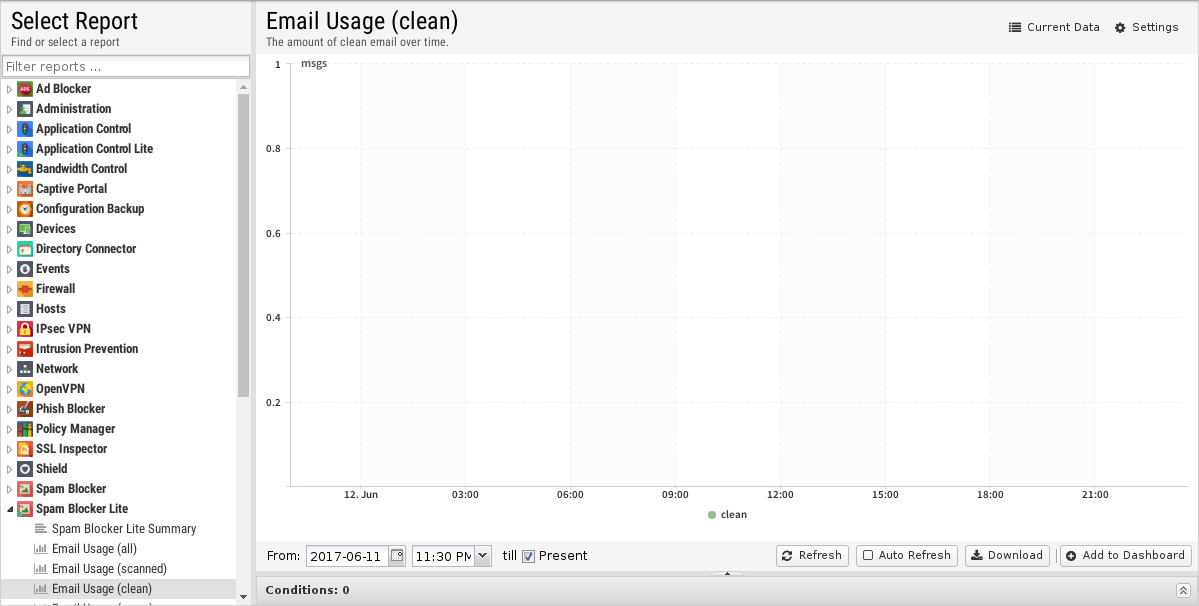
Task: Click the SSL Inspector icon
Action: click(x=25, y=449)
